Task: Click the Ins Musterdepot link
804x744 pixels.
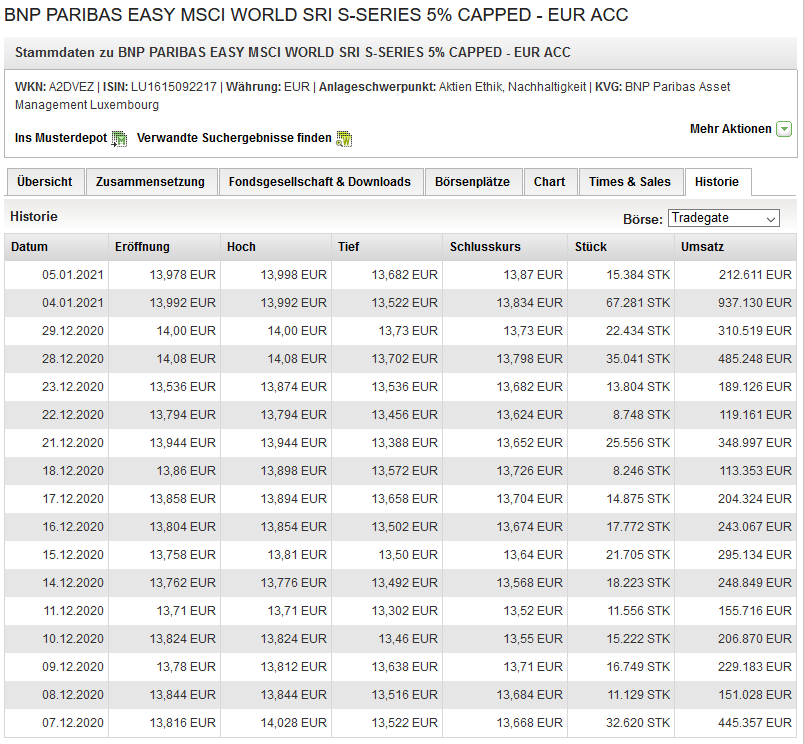Action: pyautogui.click(x=61, y=138)
